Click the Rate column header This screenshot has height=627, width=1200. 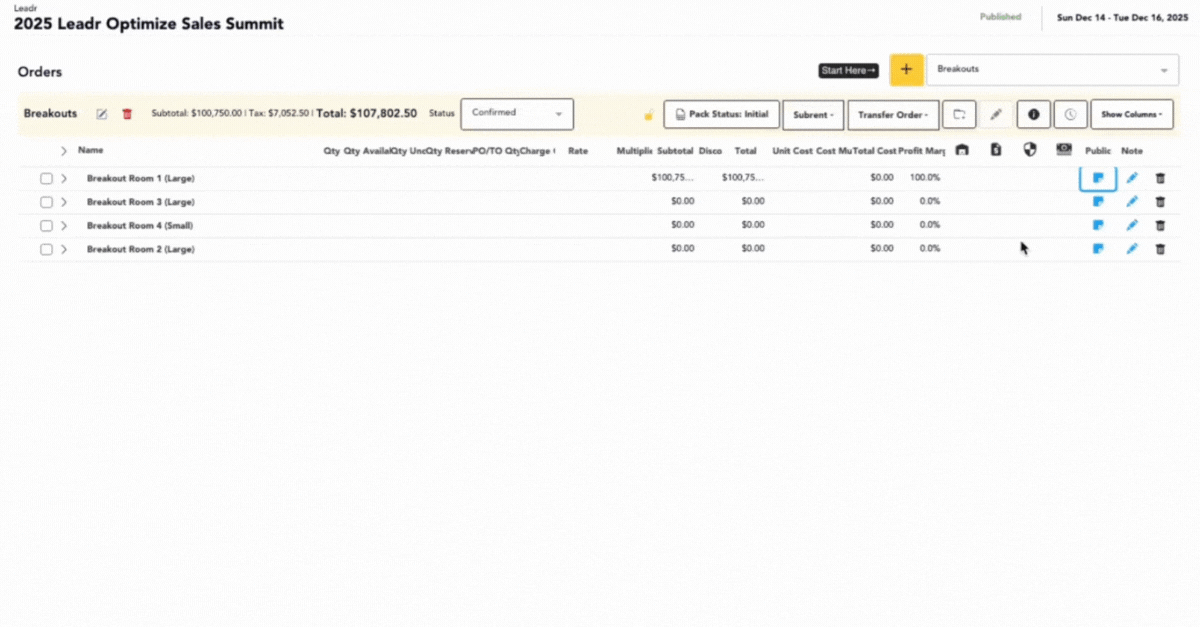tap(577, 151)
